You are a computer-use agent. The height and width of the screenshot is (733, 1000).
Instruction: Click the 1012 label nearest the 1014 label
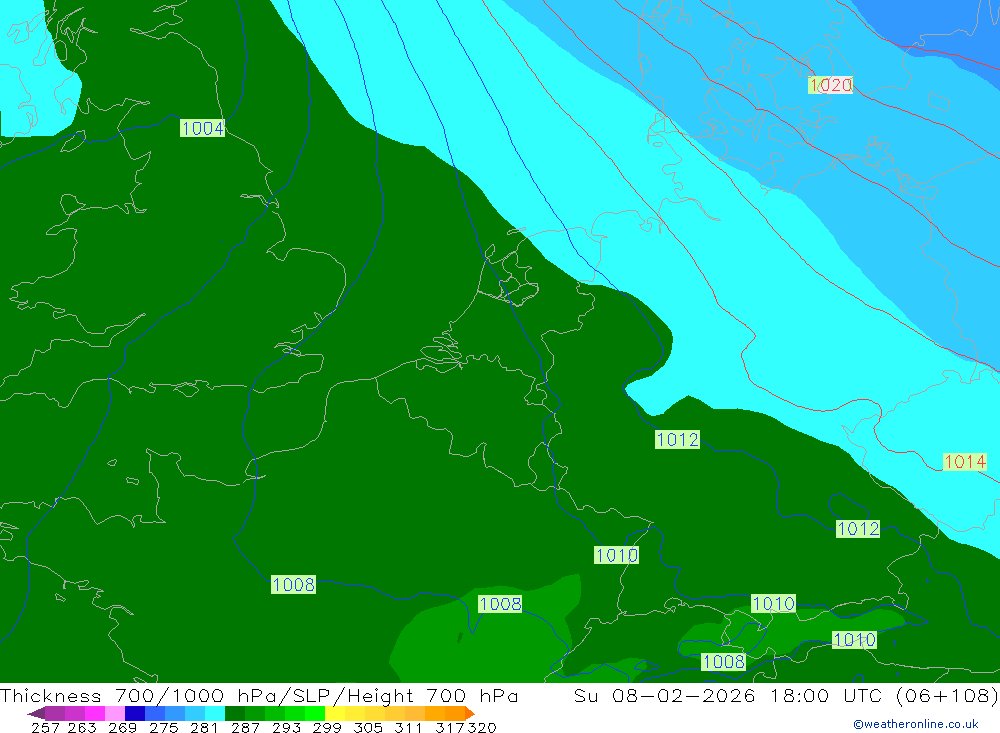click(858, 529)
